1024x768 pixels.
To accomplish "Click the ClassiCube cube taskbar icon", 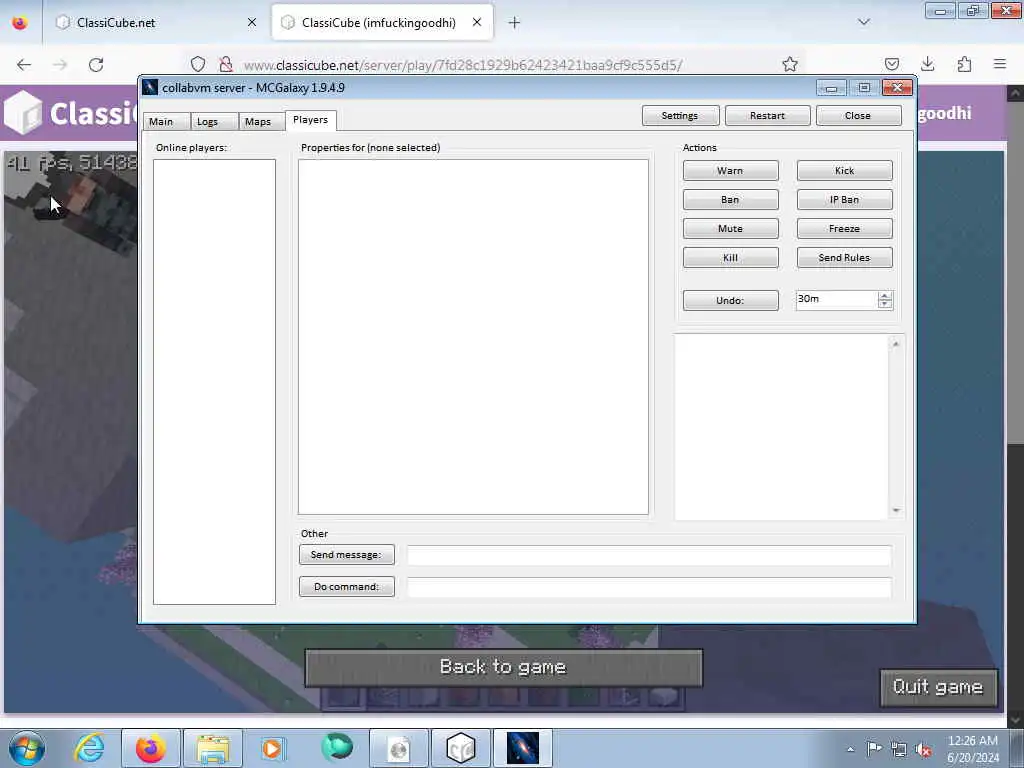I will 460,748.
